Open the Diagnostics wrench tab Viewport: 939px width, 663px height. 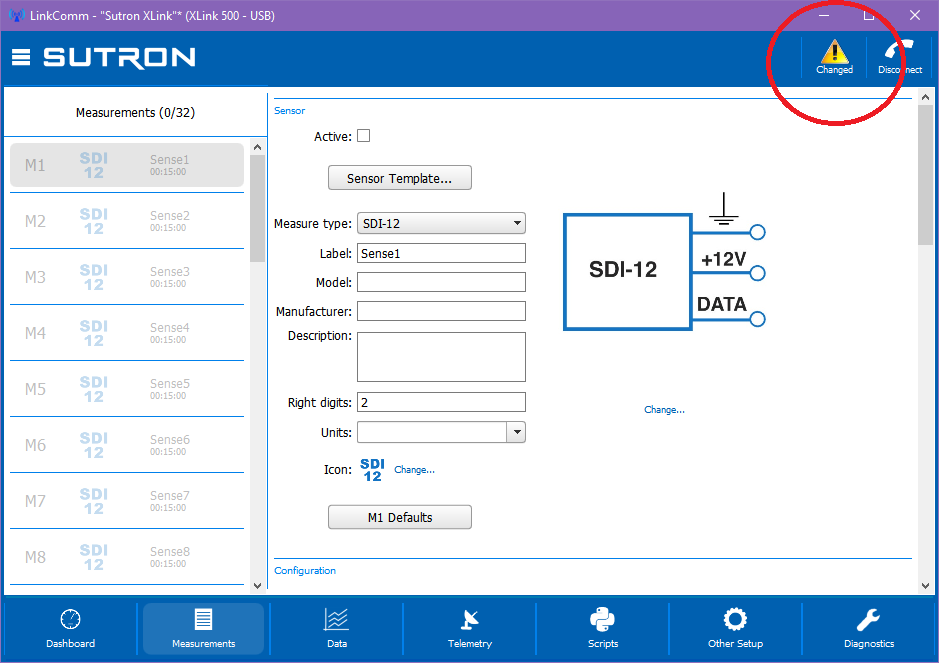click(x=868, y=629)
